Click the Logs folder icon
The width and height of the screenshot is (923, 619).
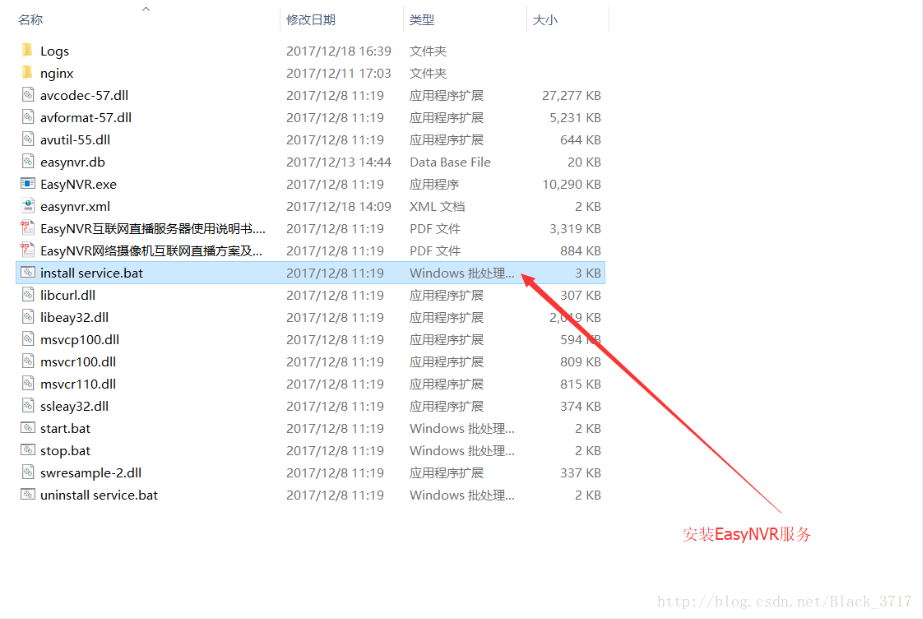tap(27, 50)
